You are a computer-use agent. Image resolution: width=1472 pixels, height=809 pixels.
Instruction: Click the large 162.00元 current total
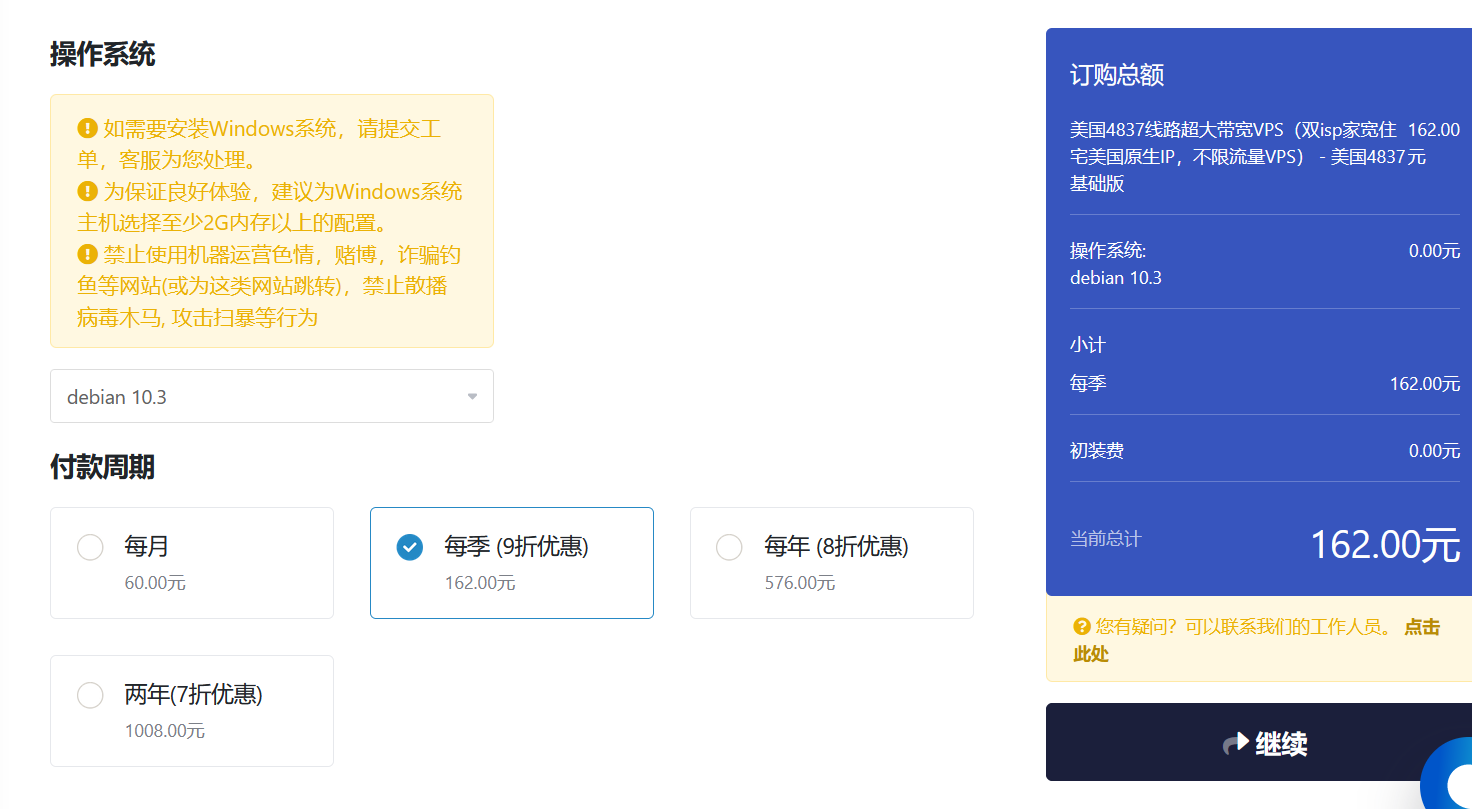1384,545
